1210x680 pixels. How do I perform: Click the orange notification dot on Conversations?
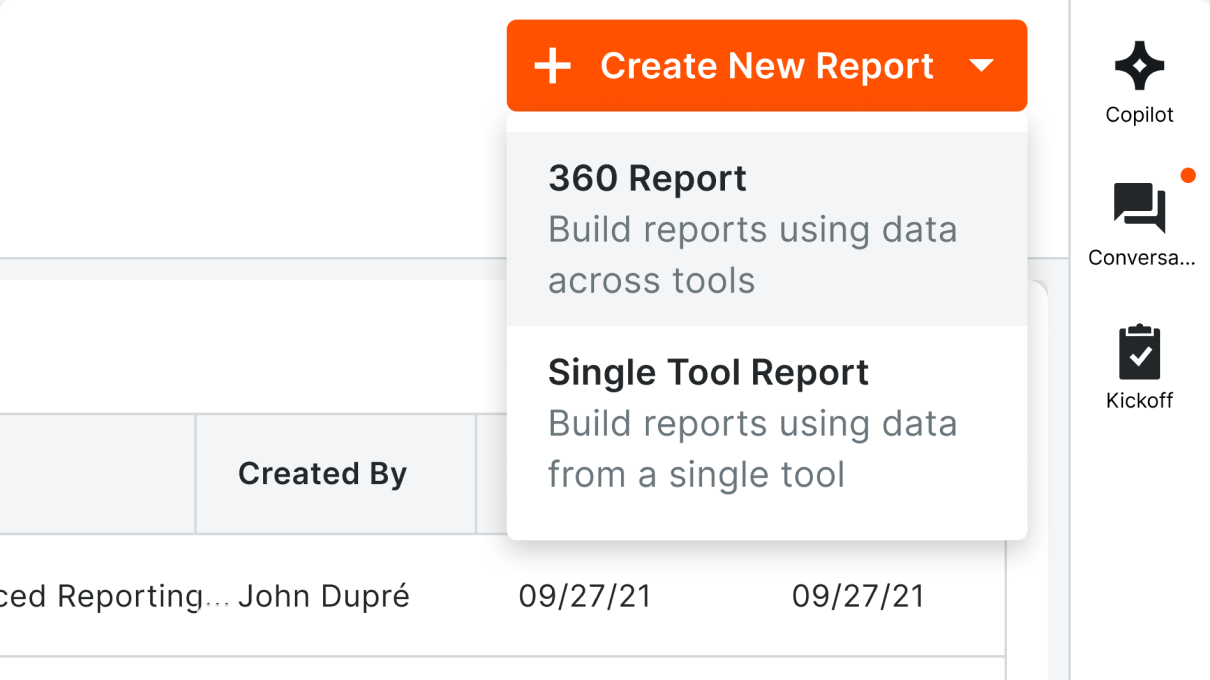1188,175
